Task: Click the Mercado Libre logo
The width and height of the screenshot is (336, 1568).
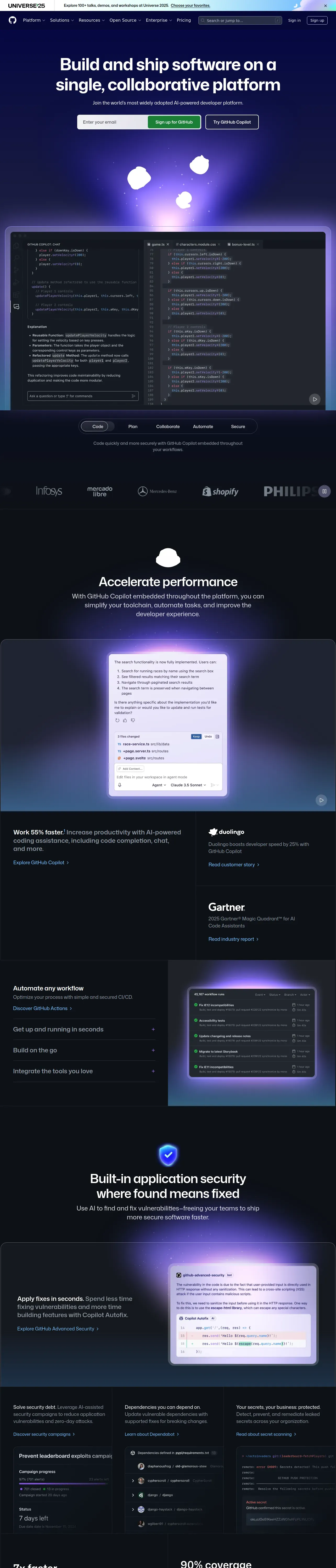Action: 100,491
